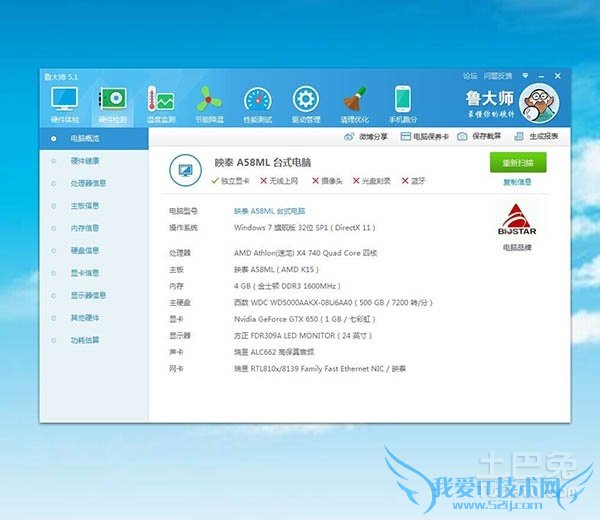Click the 主硬盘 row label
This screenshot has width=600, height=520.
[x=180, y=303]
